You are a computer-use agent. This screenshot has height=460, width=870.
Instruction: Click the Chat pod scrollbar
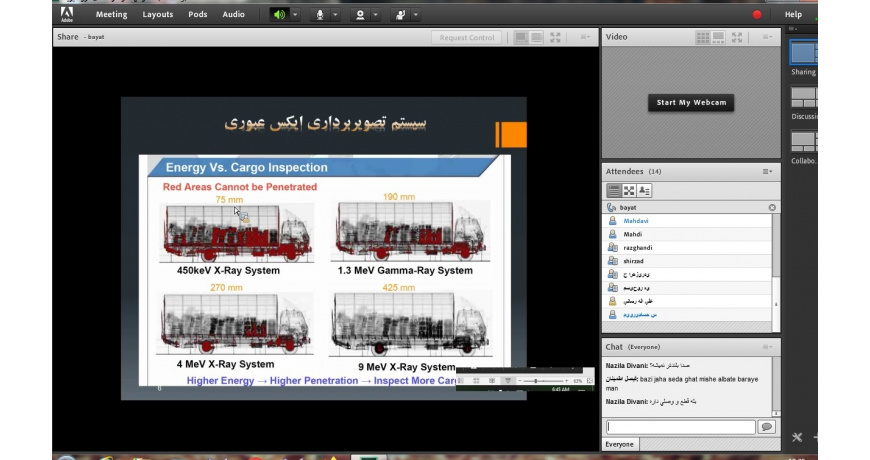coord(775,387)
